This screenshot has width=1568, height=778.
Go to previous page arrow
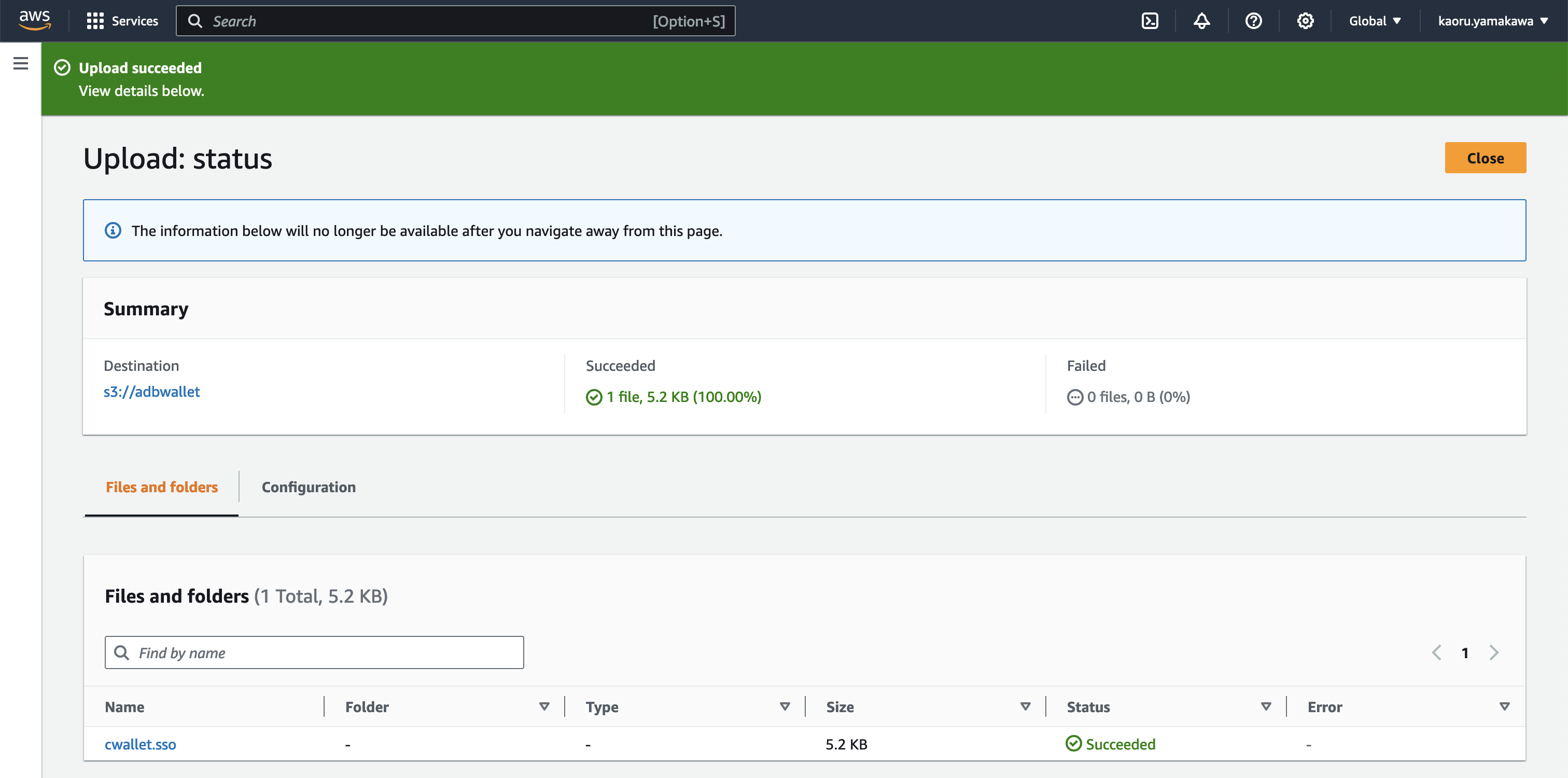coord(1436,652)
